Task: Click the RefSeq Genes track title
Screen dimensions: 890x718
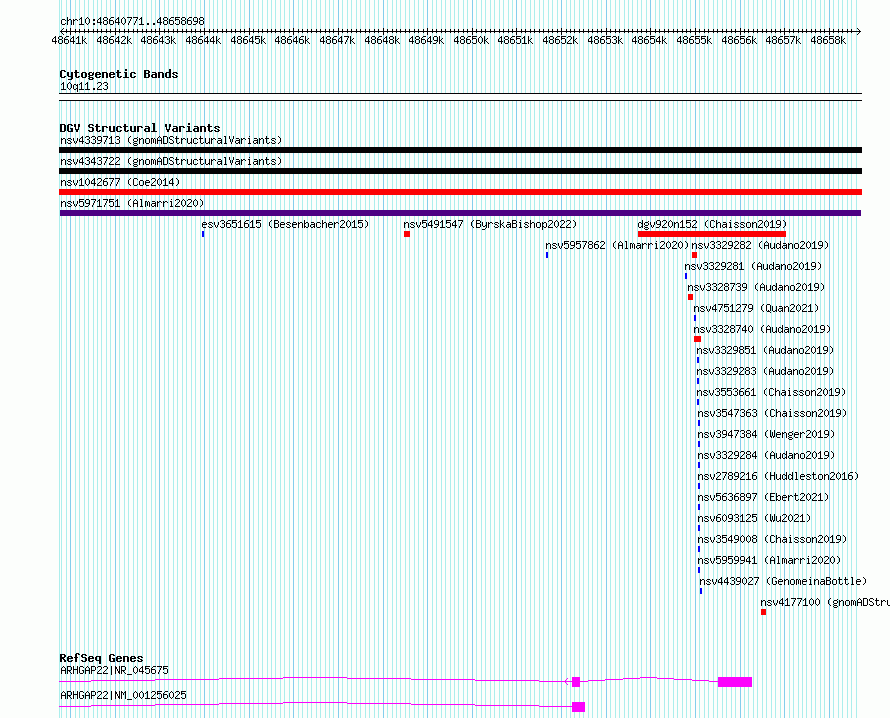Action: pyautogui.click(x=101, y=658)
